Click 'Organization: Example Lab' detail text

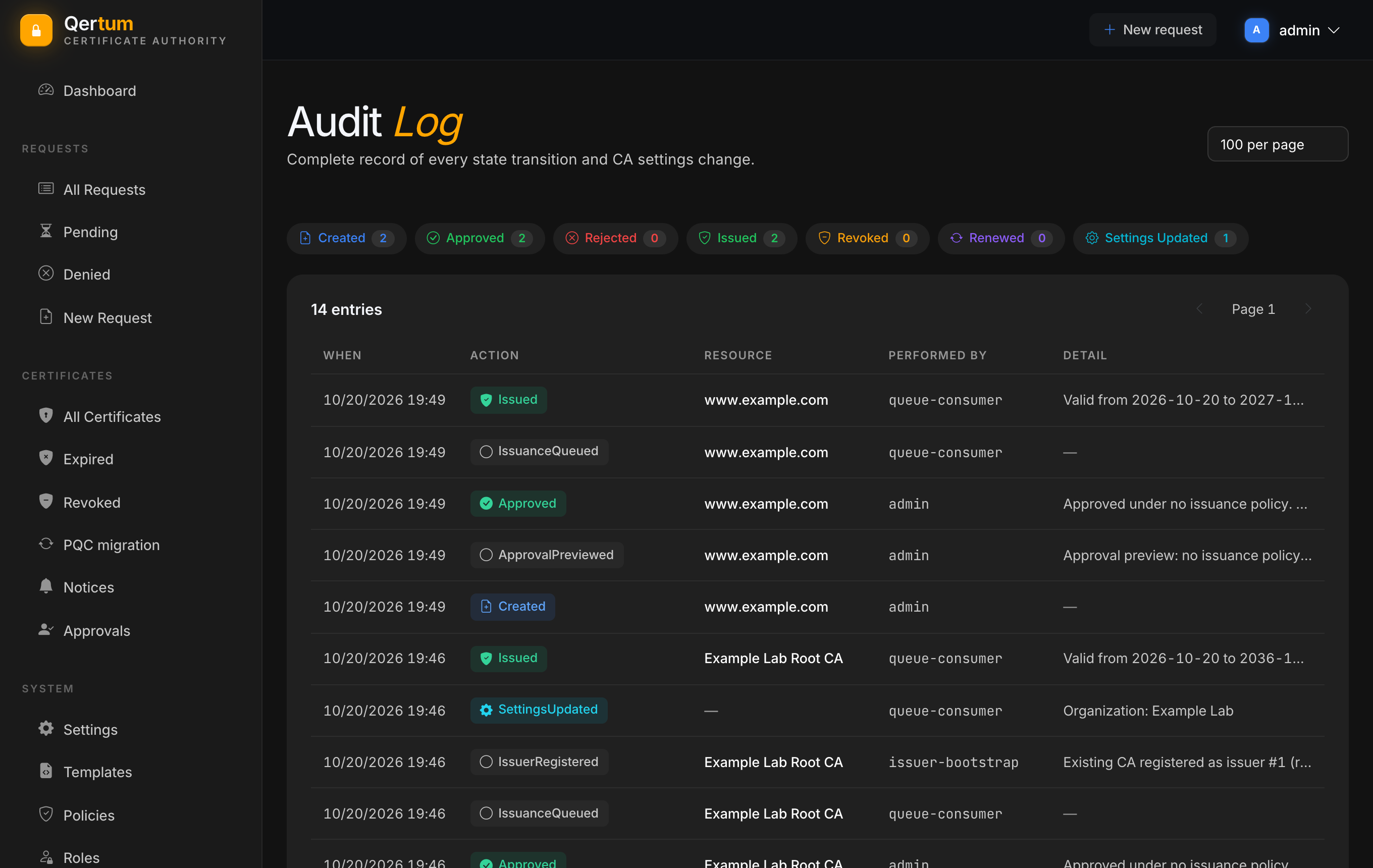click(1148, 711)
